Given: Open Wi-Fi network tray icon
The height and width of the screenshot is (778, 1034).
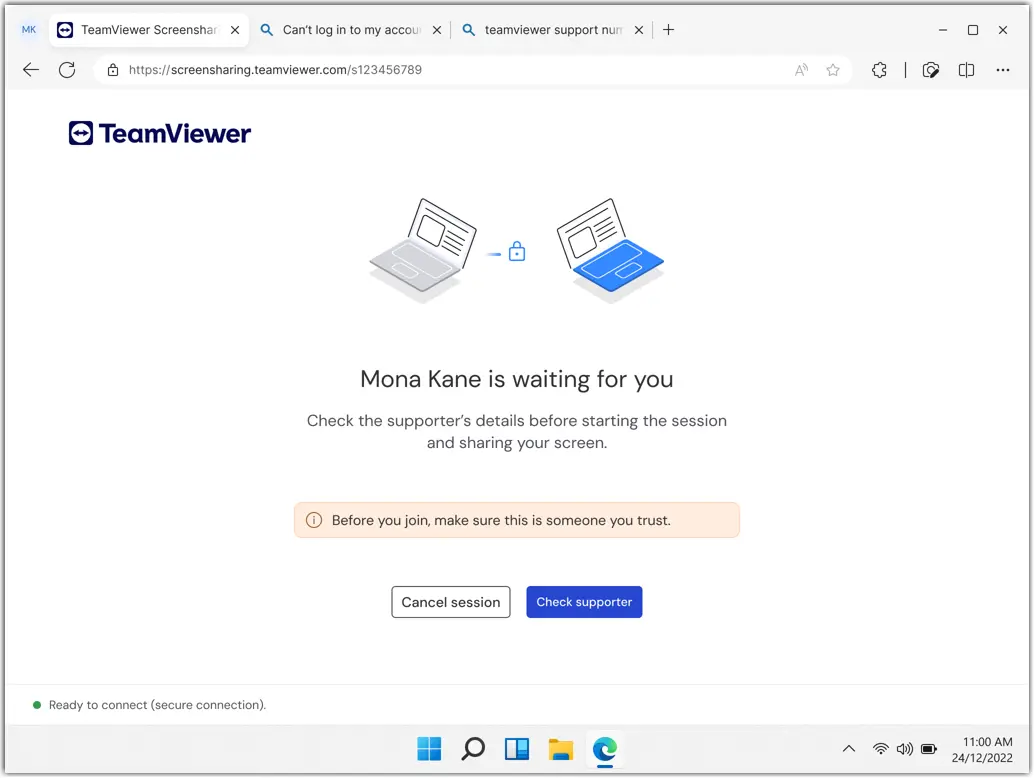Looking at the screenshot, I should point(880,748).
